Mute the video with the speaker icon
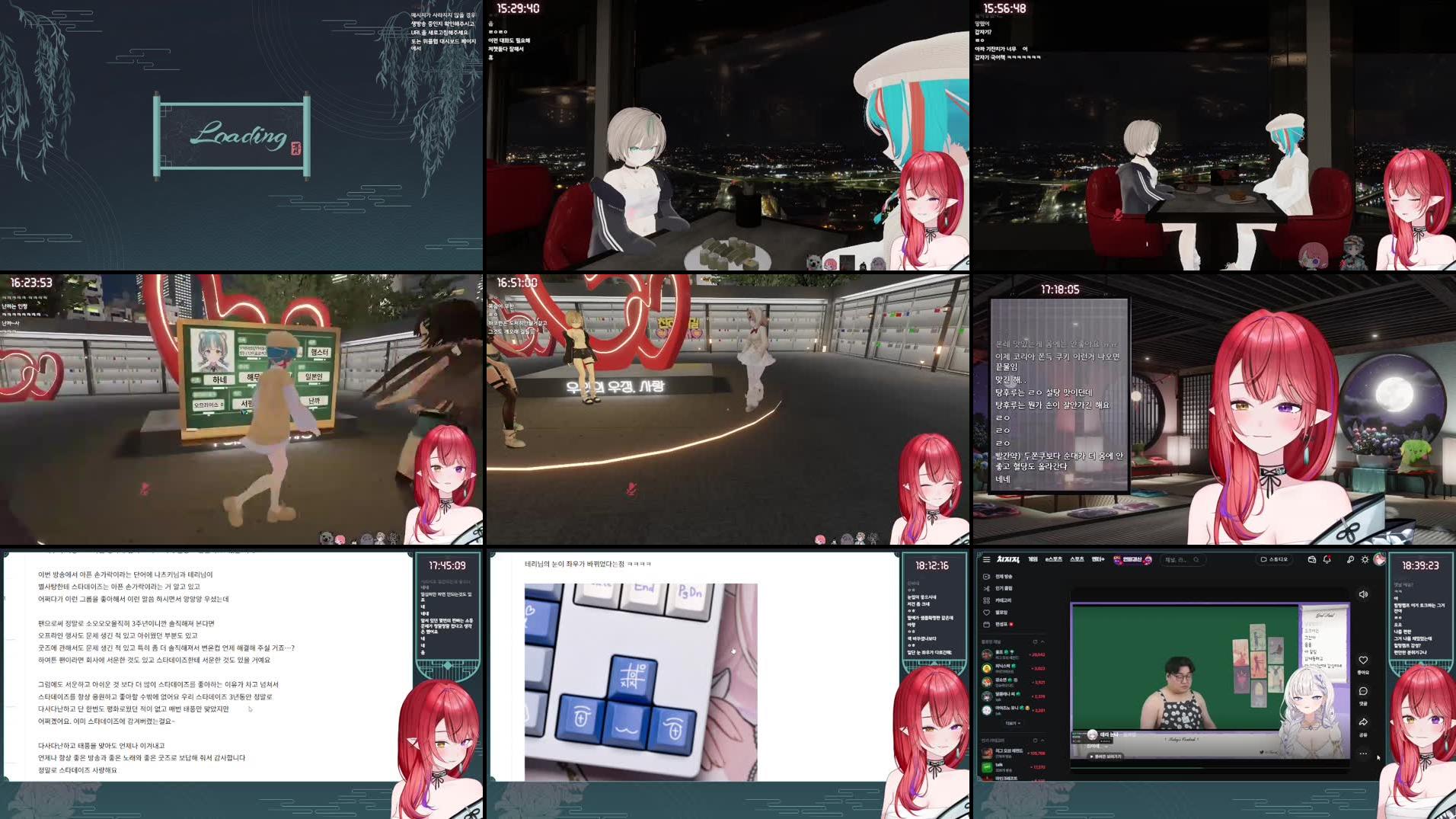The image size is (1456, 819). (x=1363, y=595)
